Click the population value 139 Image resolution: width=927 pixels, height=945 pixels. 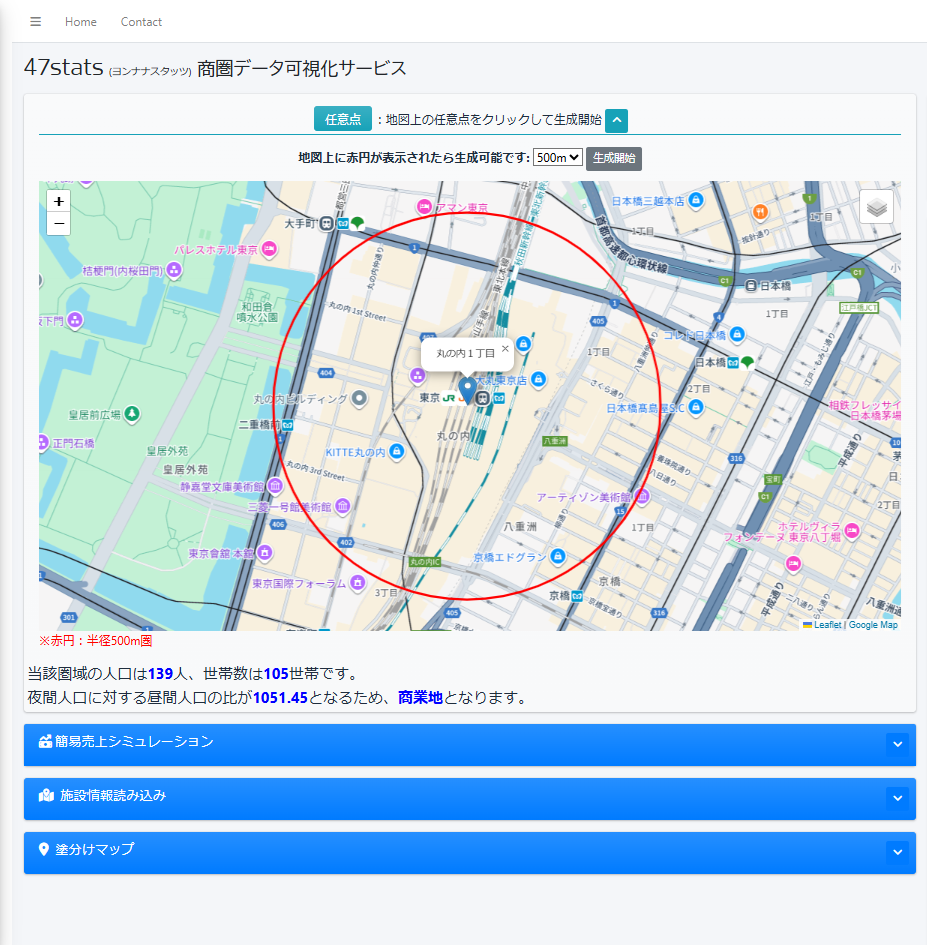click(160, 673)
